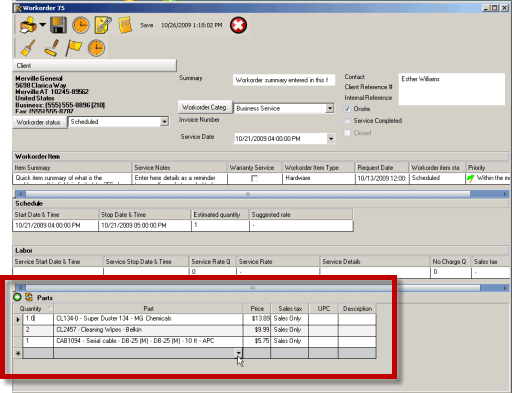Image resolution: width=512 pixels, height=393 pixels.
Task: Toggle the Service Completed checkbox
Action: click(x=347, y=121)
